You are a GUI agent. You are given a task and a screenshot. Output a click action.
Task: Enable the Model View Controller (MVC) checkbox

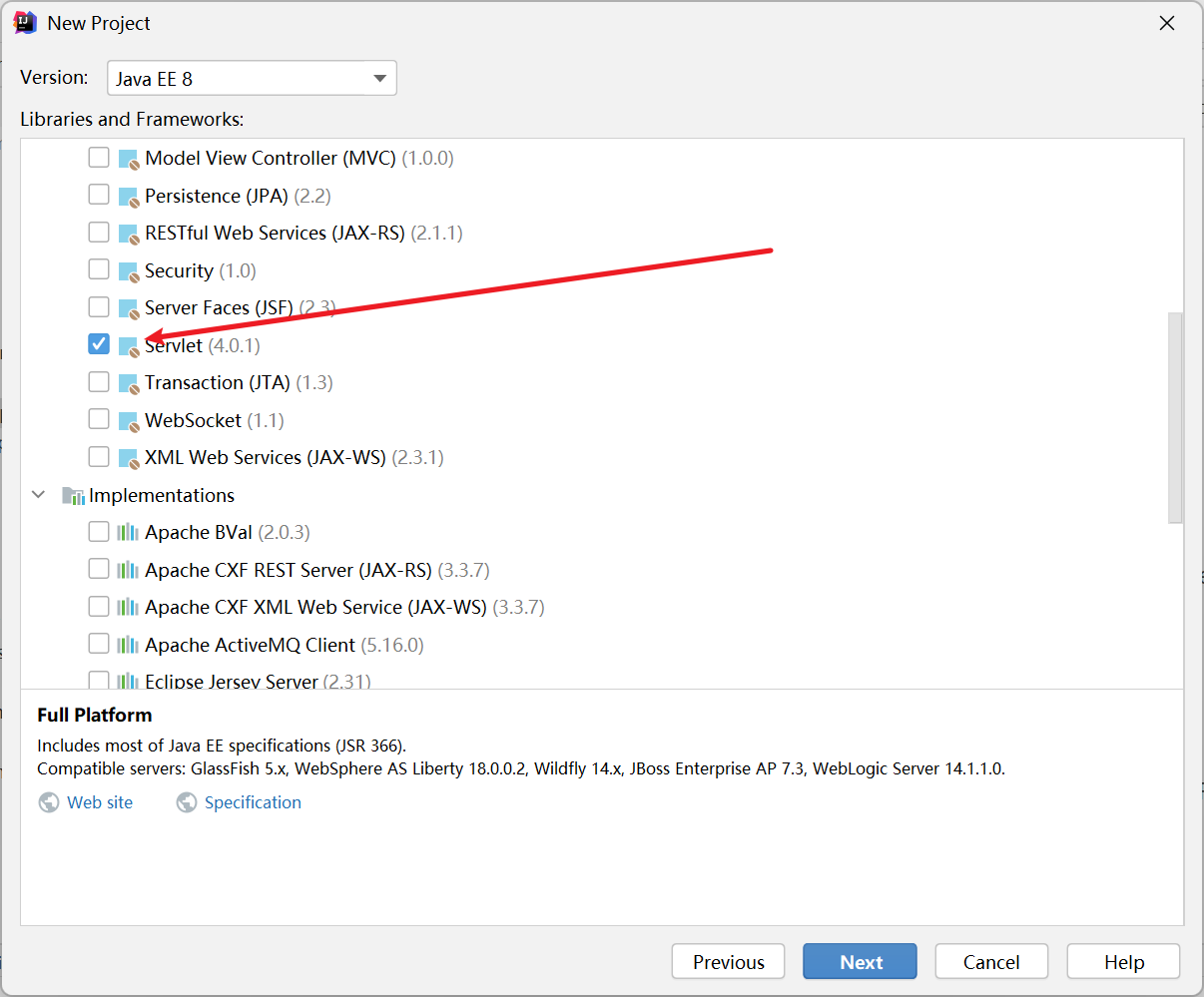pyautogui.click(x=99, y=157)
